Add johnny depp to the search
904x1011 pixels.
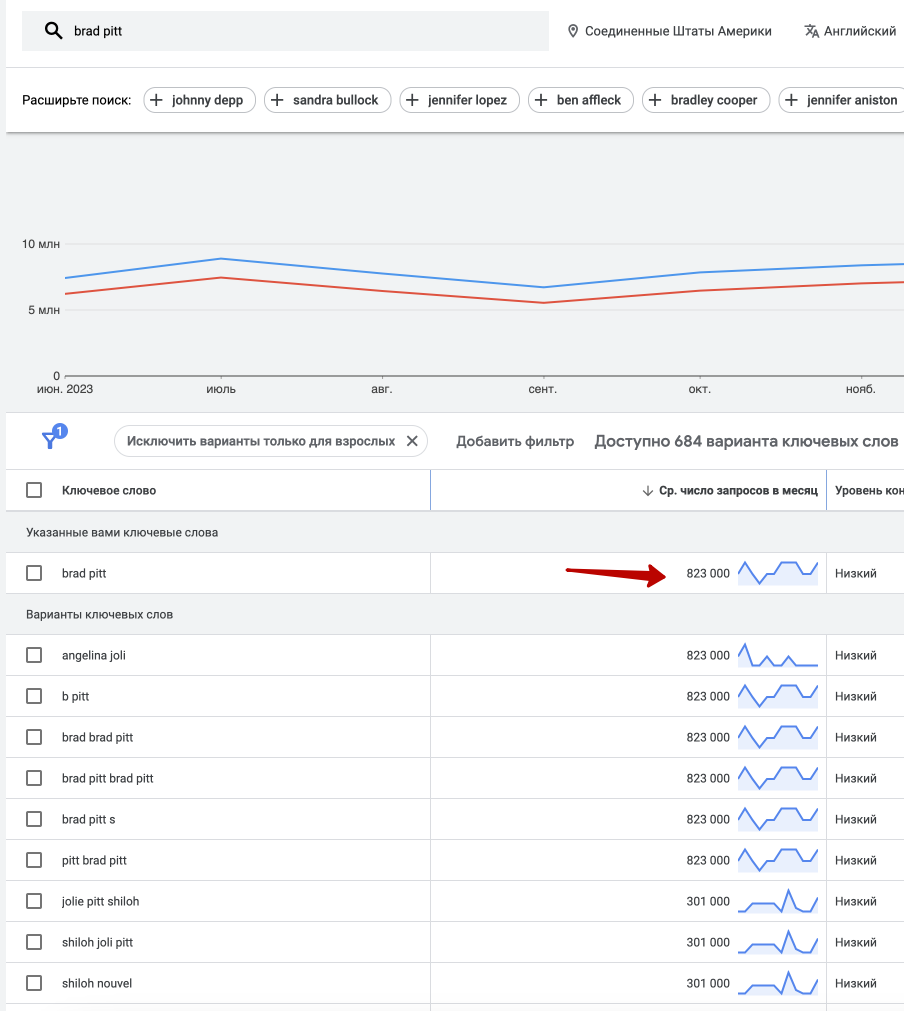200,100
